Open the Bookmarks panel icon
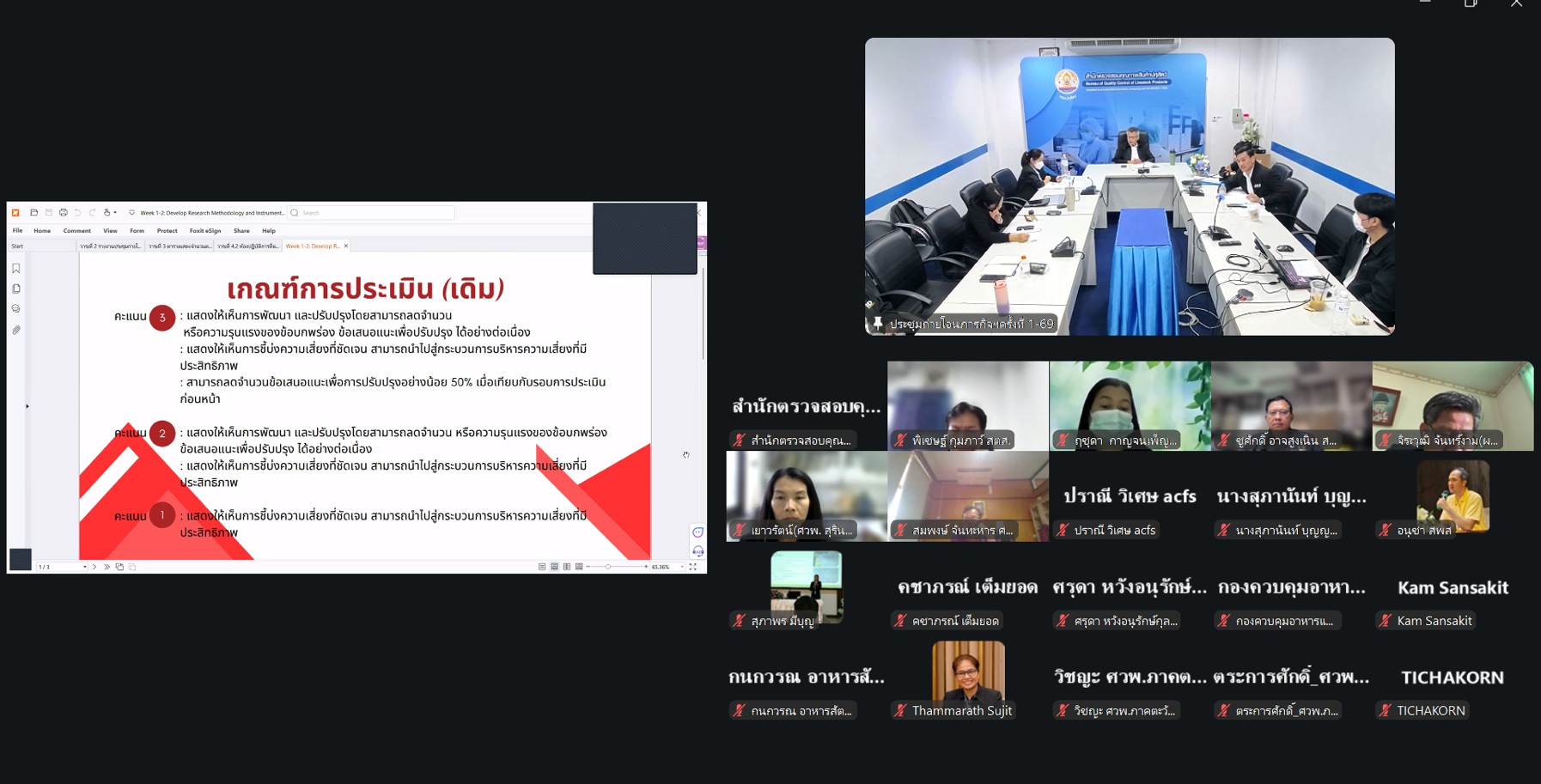1541x784 pixels. 16,269
